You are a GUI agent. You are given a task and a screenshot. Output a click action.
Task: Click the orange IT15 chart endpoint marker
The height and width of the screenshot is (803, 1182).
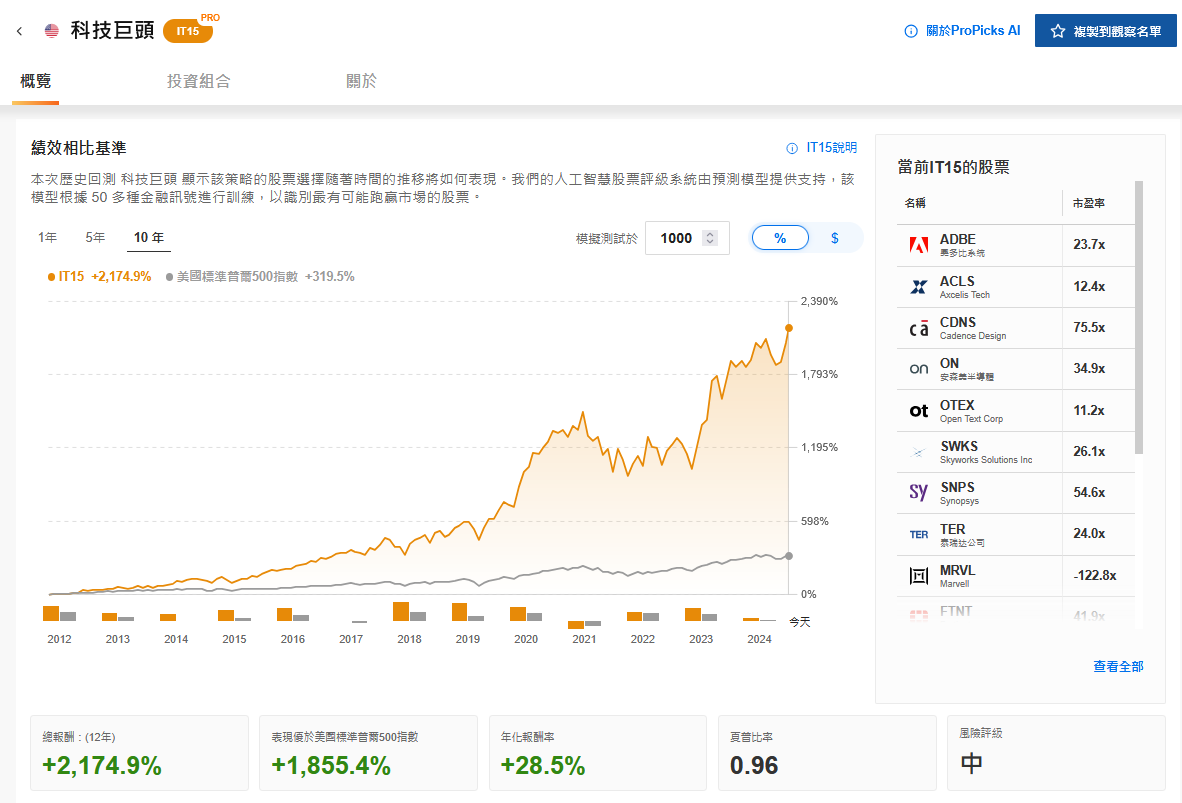(789, 328)
